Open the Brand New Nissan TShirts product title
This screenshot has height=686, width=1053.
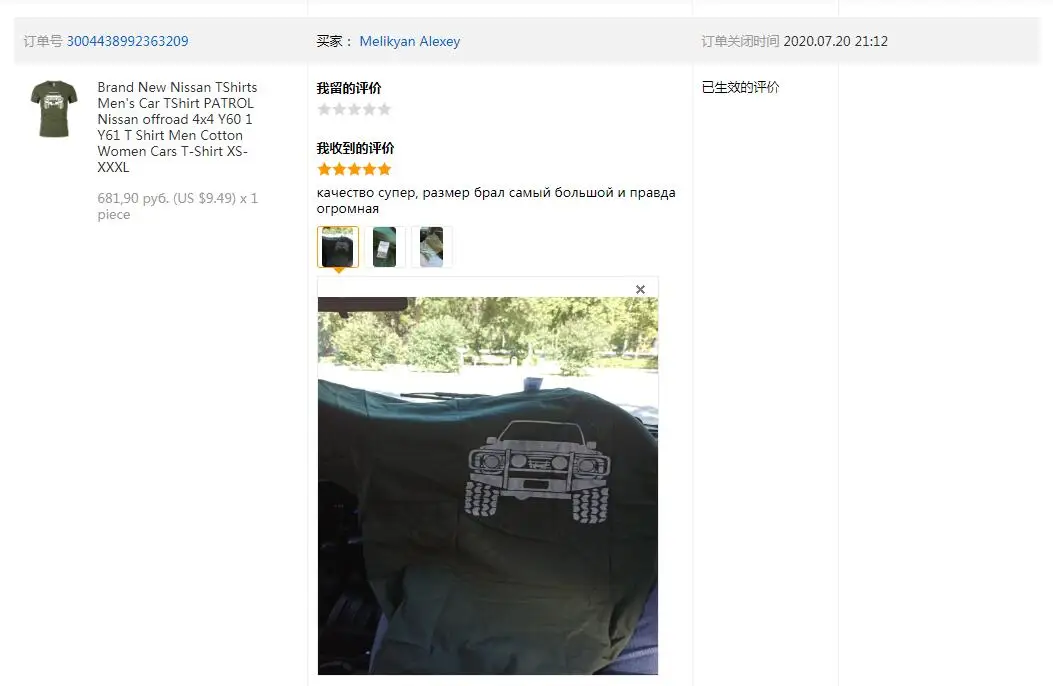[x=177, y=127]
